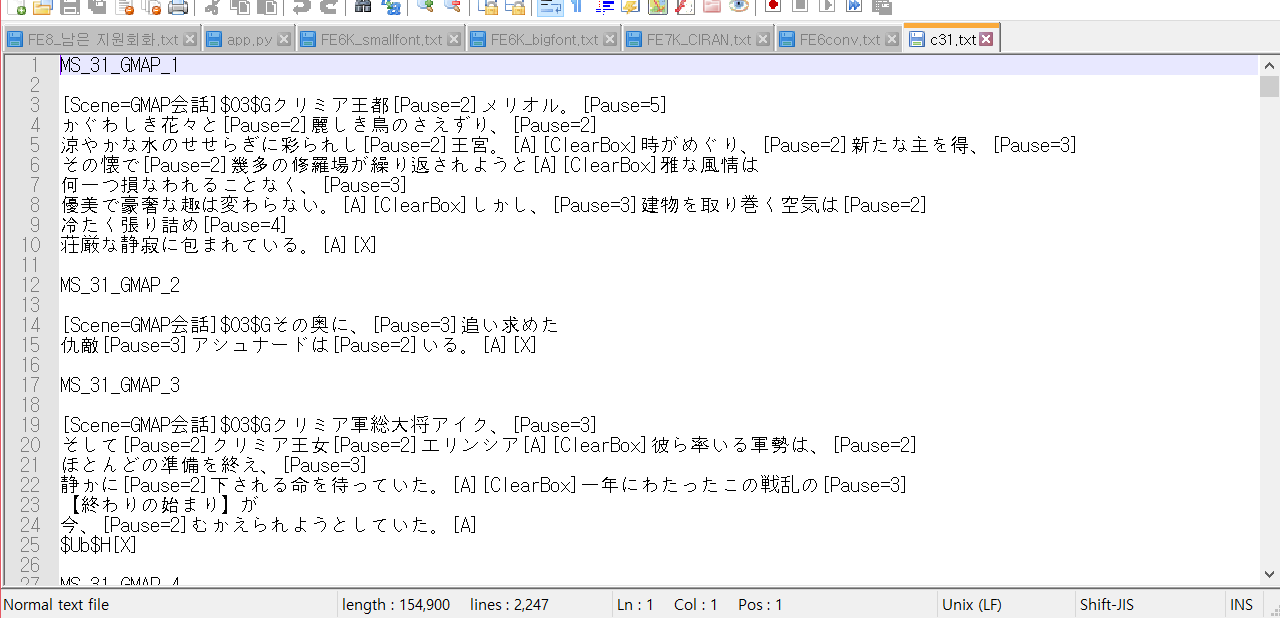Open the Replace dialog icon
This screenshot has height=618, width=1280.
[390, 7]
